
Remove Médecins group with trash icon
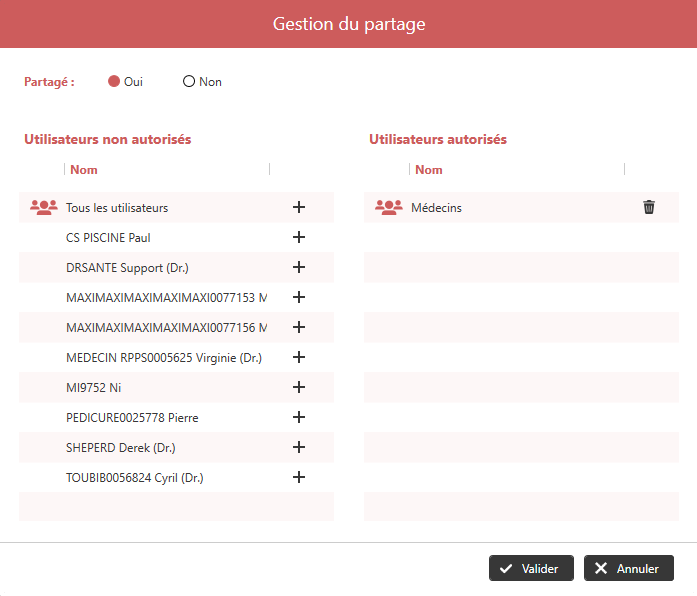[x=649, y=207]
